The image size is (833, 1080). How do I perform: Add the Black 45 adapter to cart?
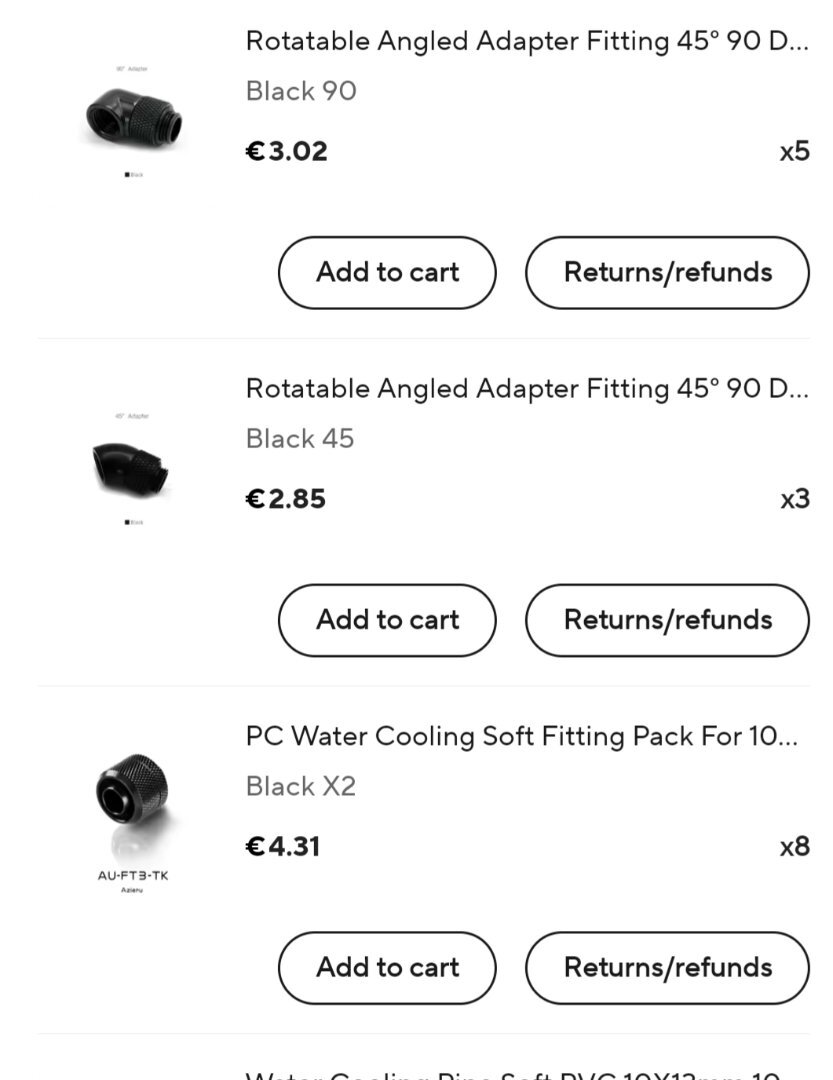pos(387,620)
